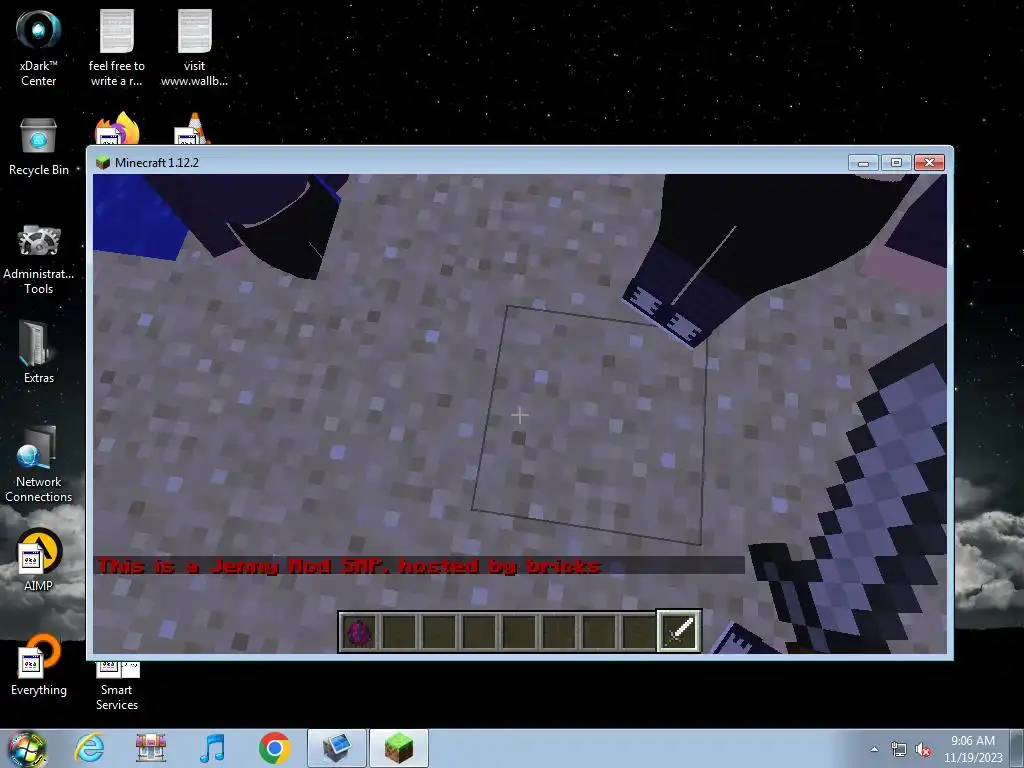The height and width of the screenshot is (768, 1024).
Task: Open Network Connections desktop icon
Action: (39, 464)
